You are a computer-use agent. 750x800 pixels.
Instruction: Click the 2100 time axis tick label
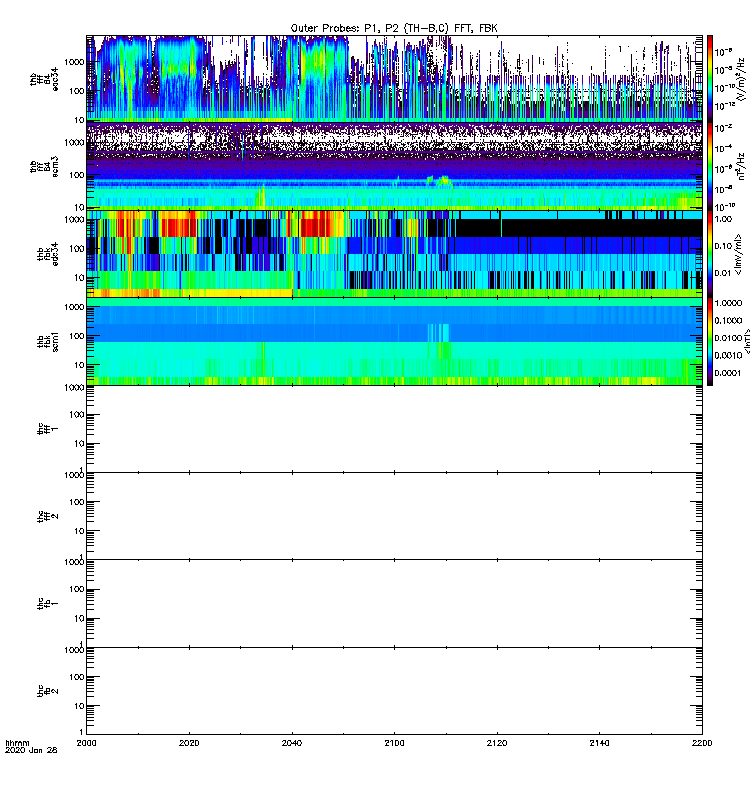coord(394,743)
